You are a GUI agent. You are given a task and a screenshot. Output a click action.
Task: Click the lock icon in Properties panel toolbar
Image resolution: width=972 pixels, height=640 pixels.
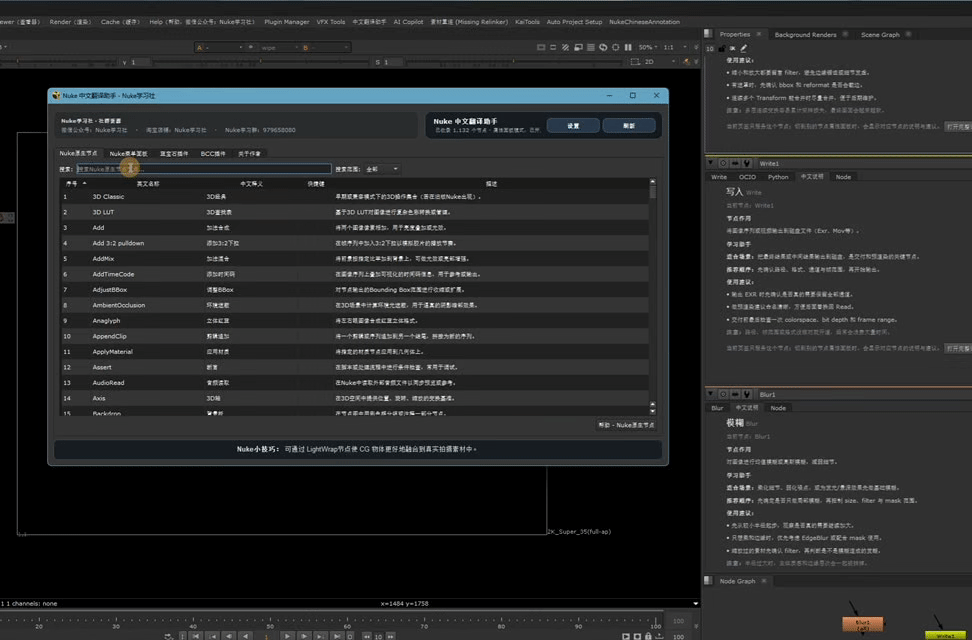pyautogui.click(x=722, y=48)
